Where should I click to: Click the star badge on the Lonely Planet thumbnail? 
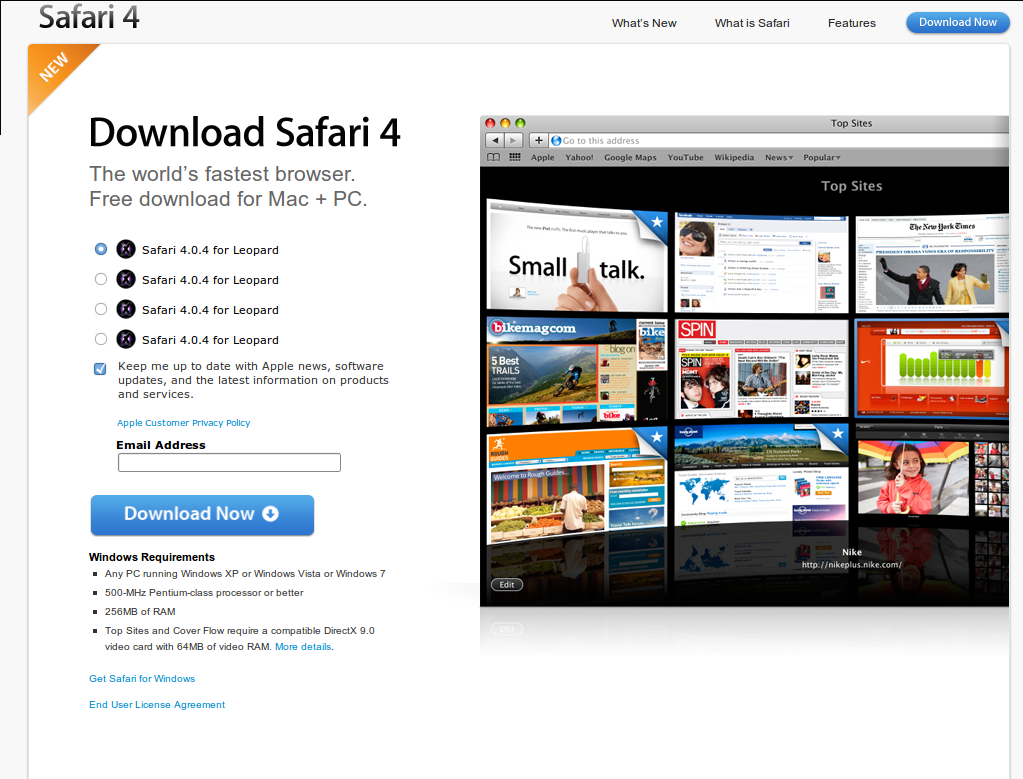[x=837, y=433]
